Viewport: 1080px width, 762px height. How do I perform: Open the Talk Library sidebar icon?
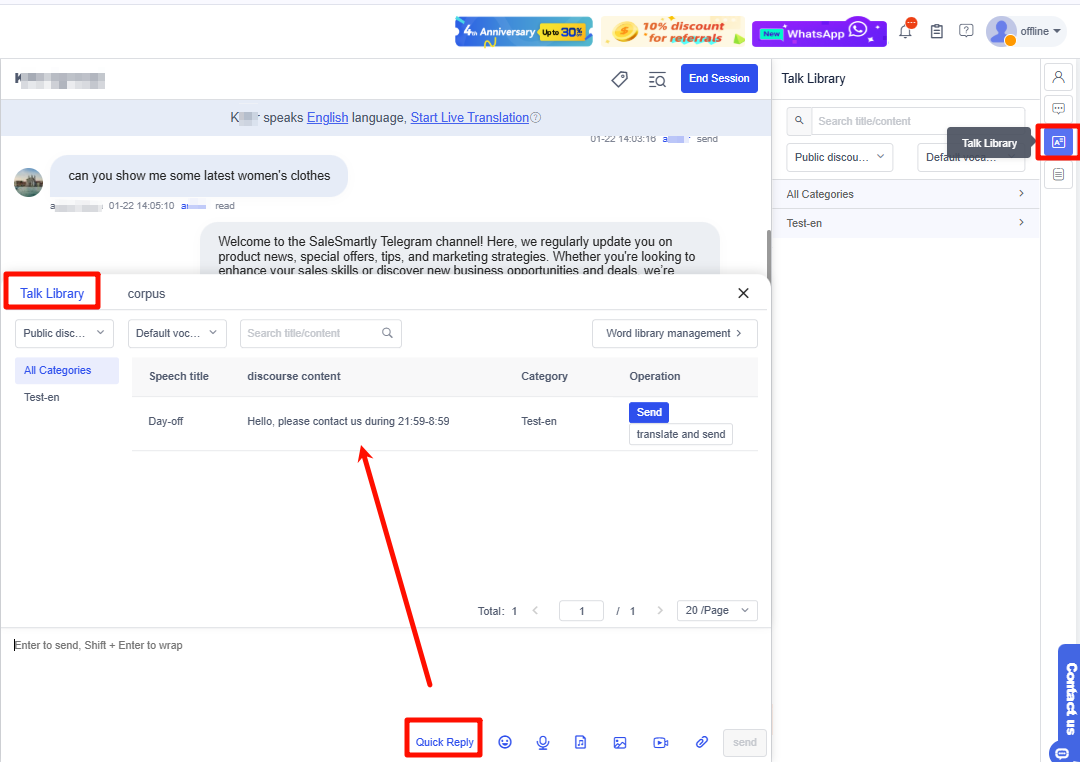(1058, 142)
